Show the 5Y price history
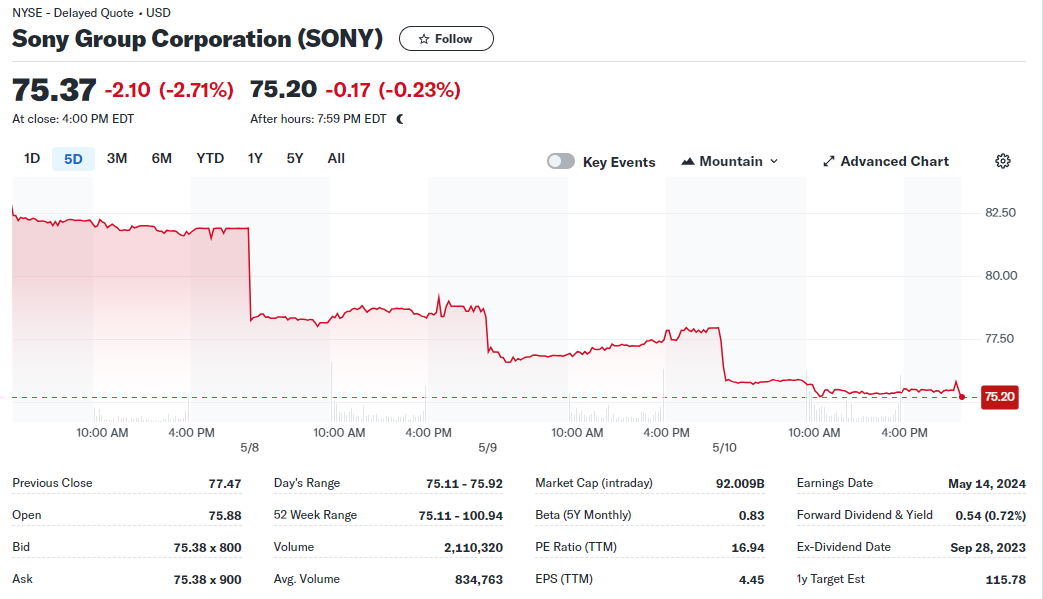Viewport: 1043px width, 599px height. point(295,159)
